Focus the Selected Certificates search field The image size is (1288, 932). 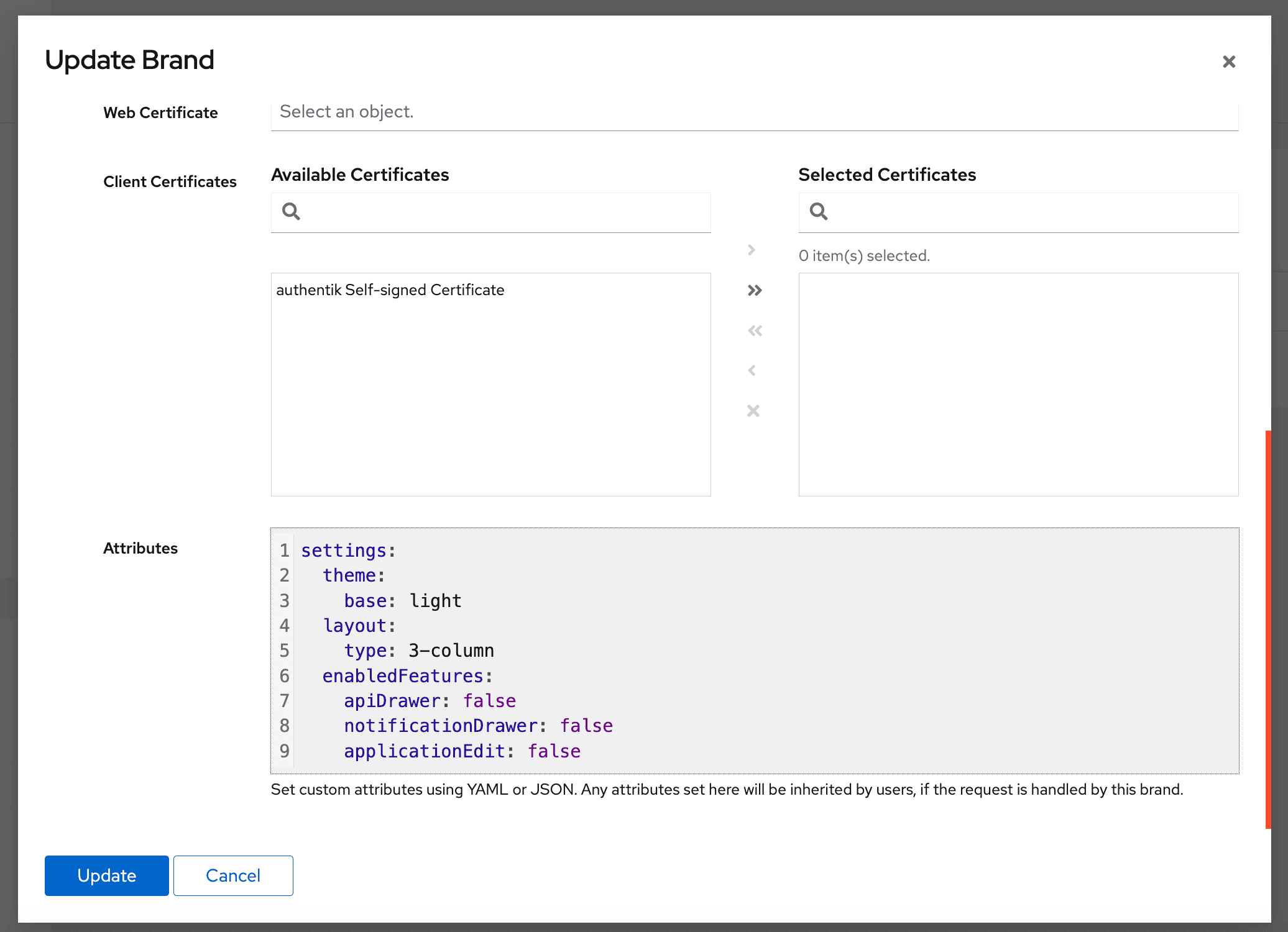pos(1032,212)
